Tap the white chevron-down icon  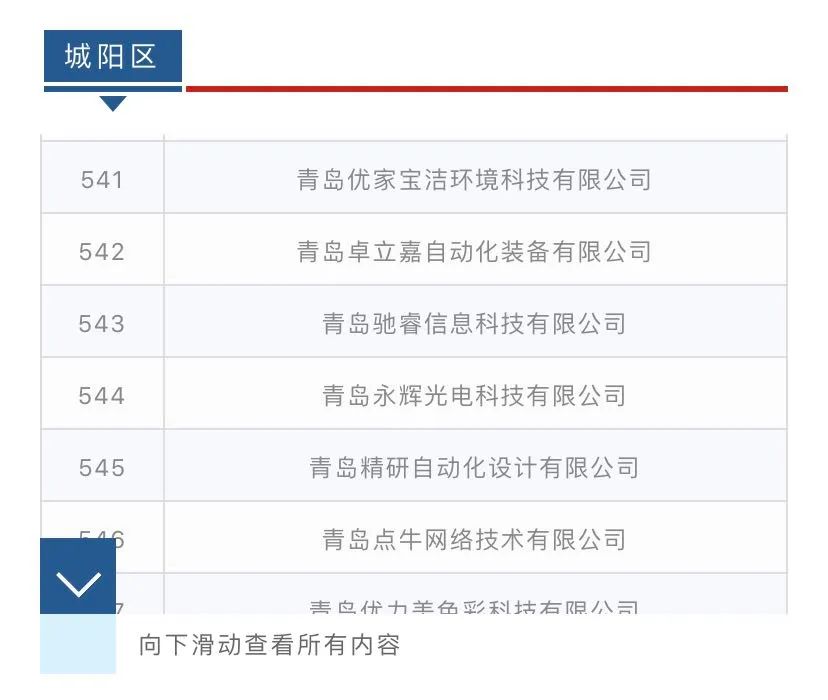point(78,584)
